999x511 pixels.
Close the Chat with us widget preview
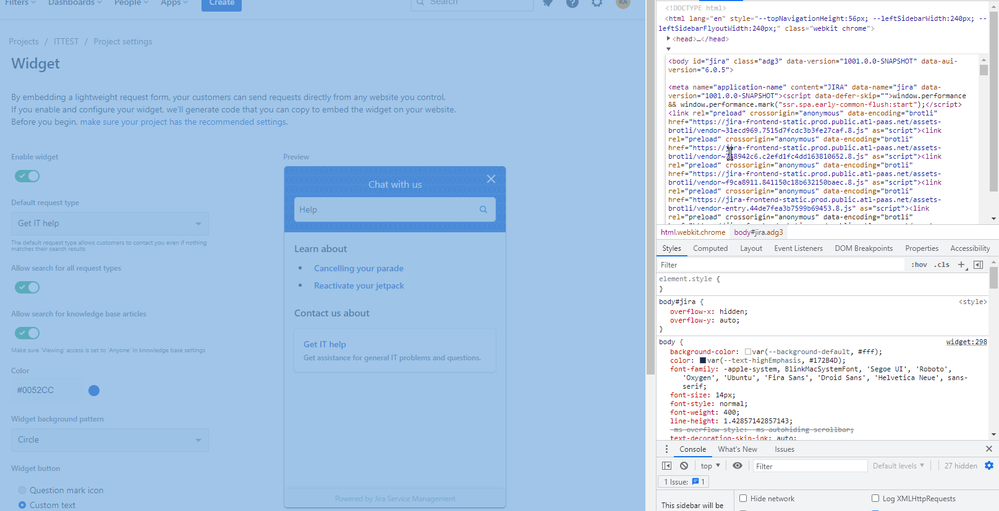point(491,179)
